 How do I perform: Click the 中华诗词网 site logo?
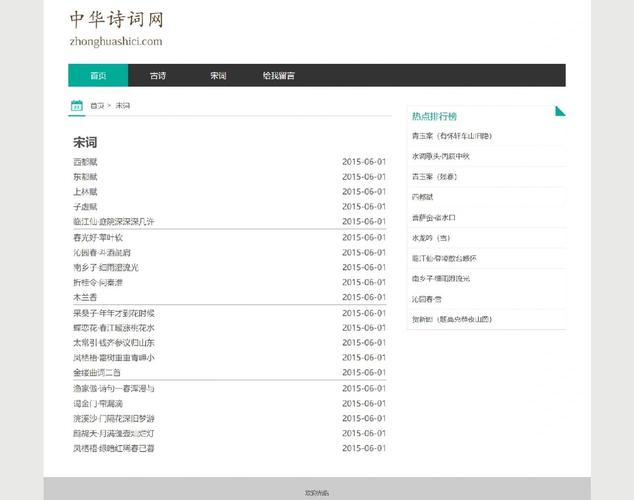click(x=117, y=19)
